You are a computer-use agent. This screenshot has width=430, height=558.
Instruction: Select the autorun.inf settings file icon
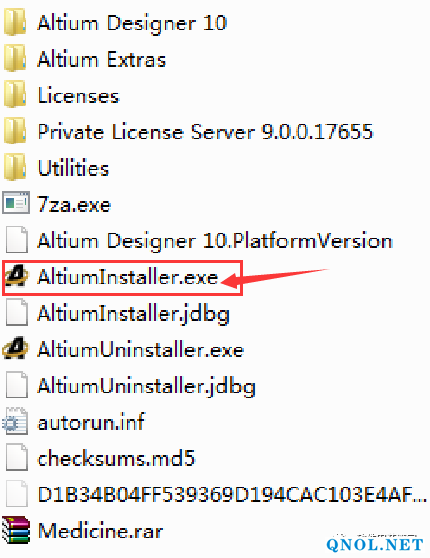point(16,422)
